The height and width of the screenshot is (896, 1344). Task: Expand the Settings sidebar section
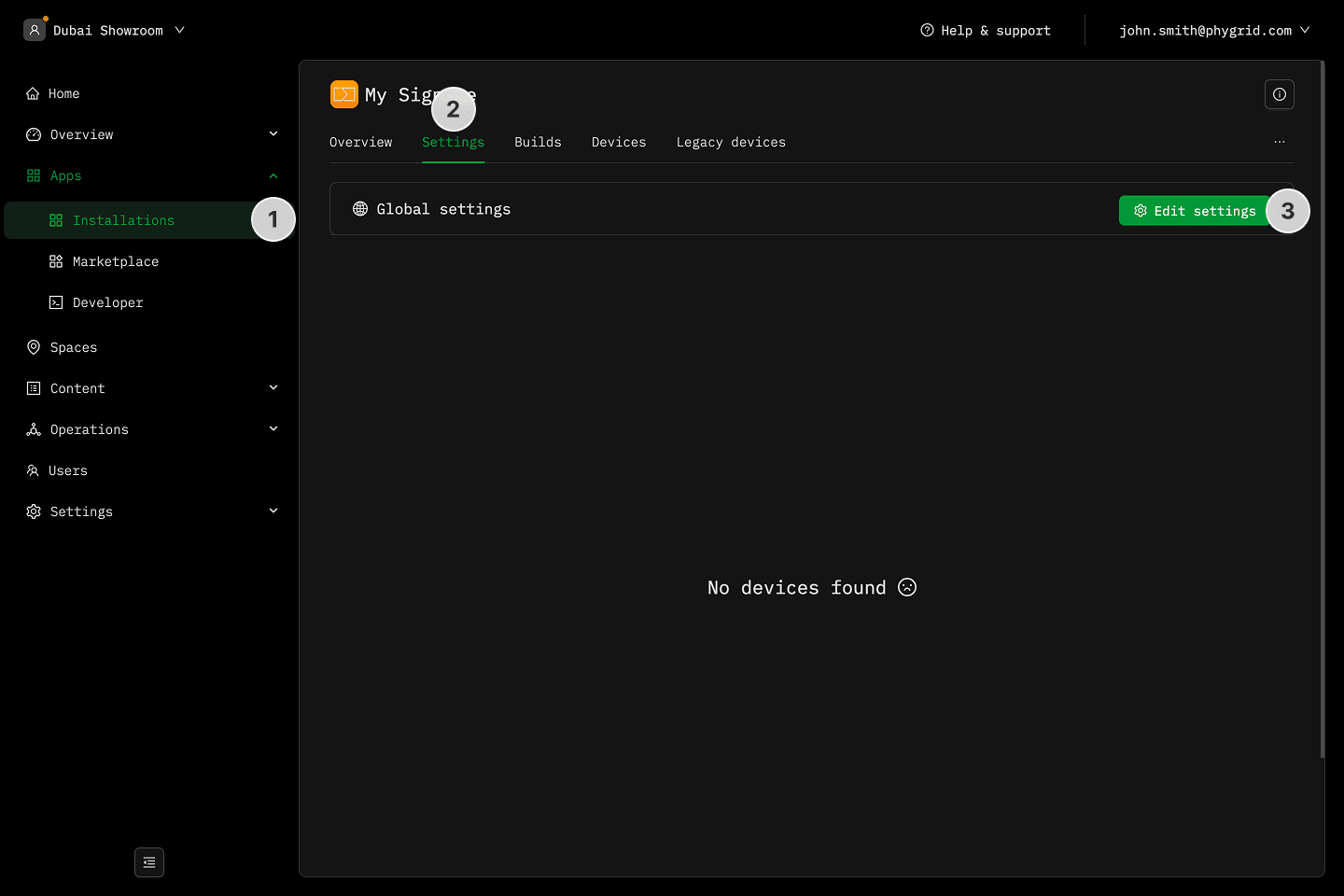coord(273,511)
